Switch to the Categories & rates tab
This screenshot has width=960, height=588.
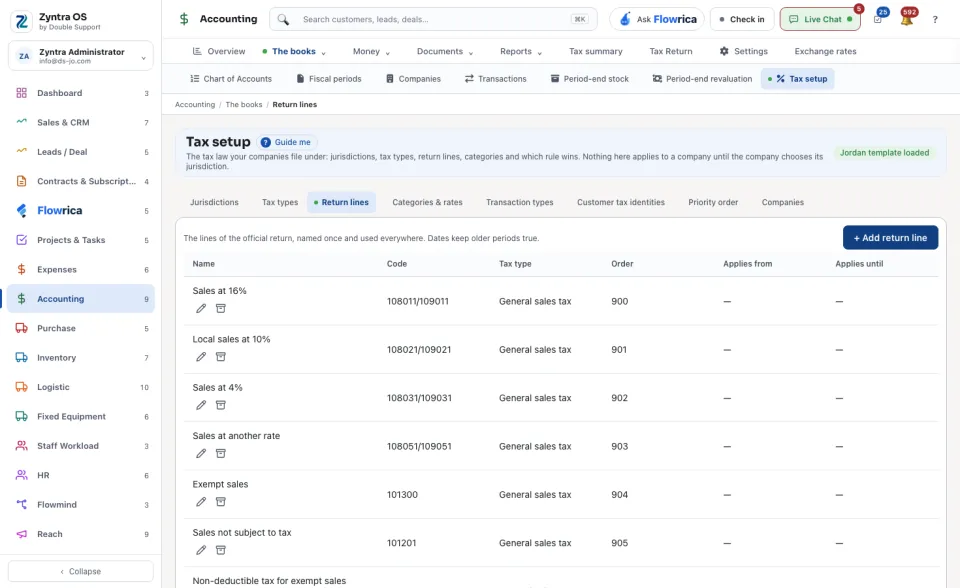(x=427, y=202)
